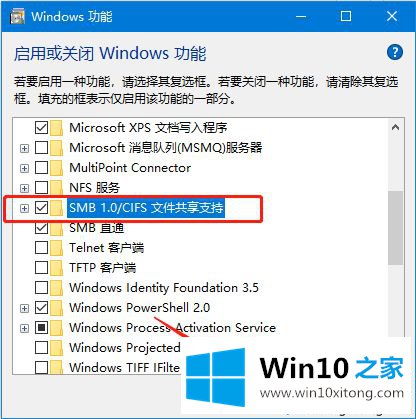Check Windows Identity Foundation 3.5 box
Screen dimensions: 416x419
click(x=41, y=288)
